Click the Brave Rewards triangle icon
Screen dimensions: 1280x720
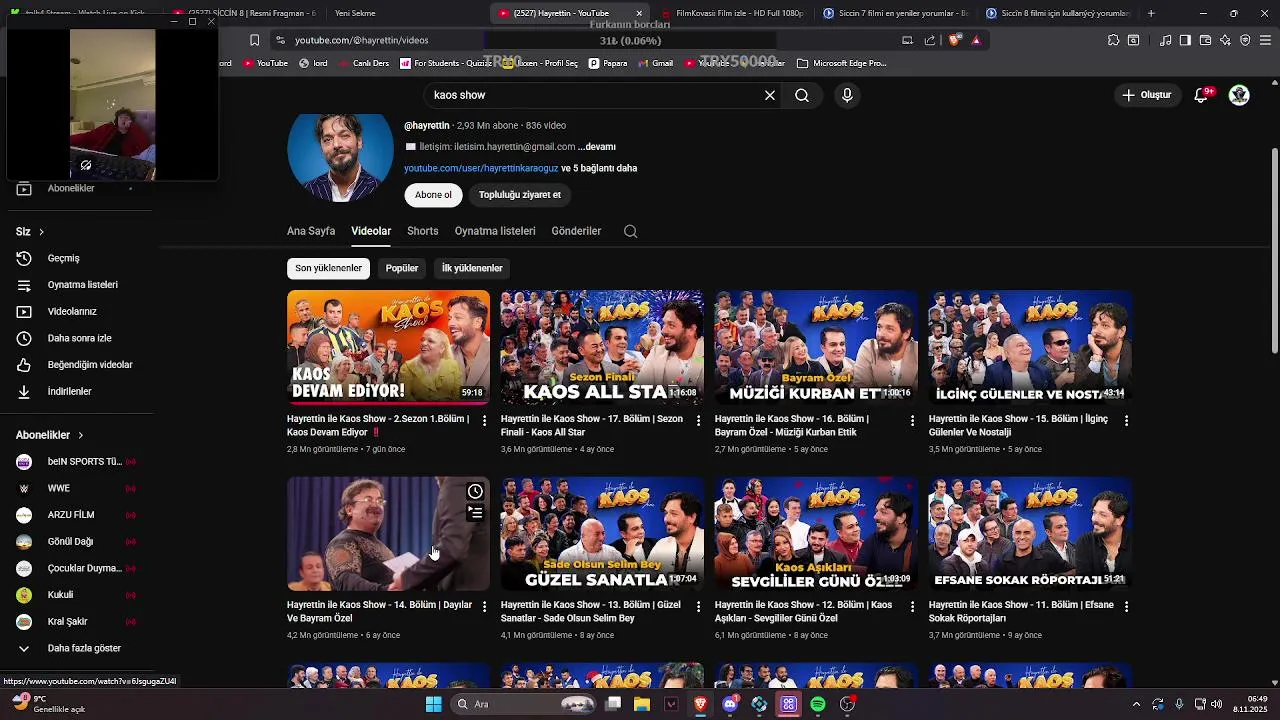click(976, 40)
